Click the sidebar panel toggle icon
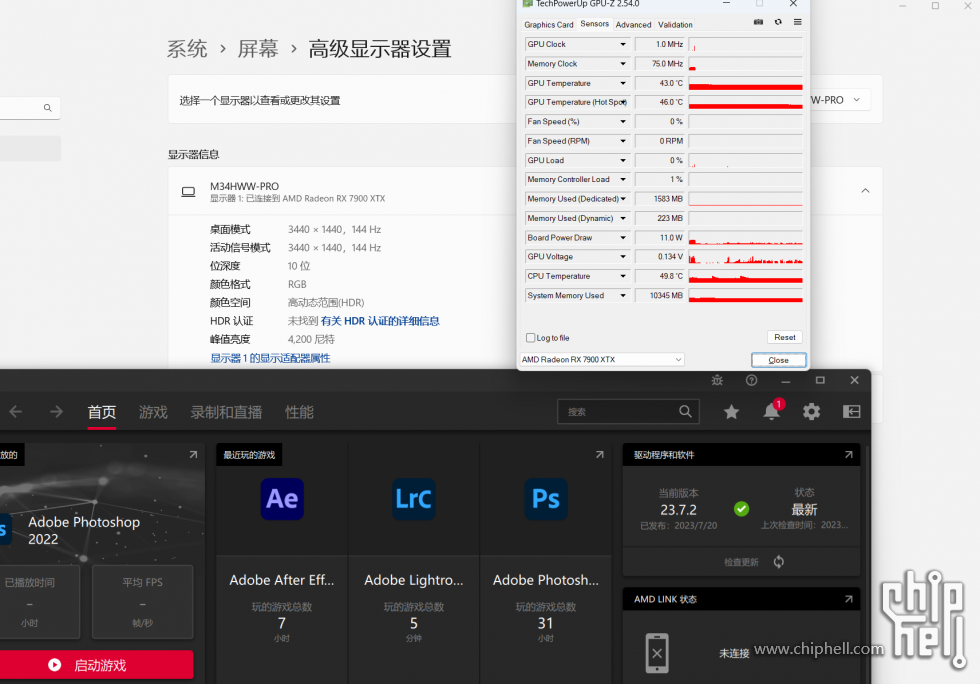The width and height of the screenshot is (980, 684). [x=851, y=411]
